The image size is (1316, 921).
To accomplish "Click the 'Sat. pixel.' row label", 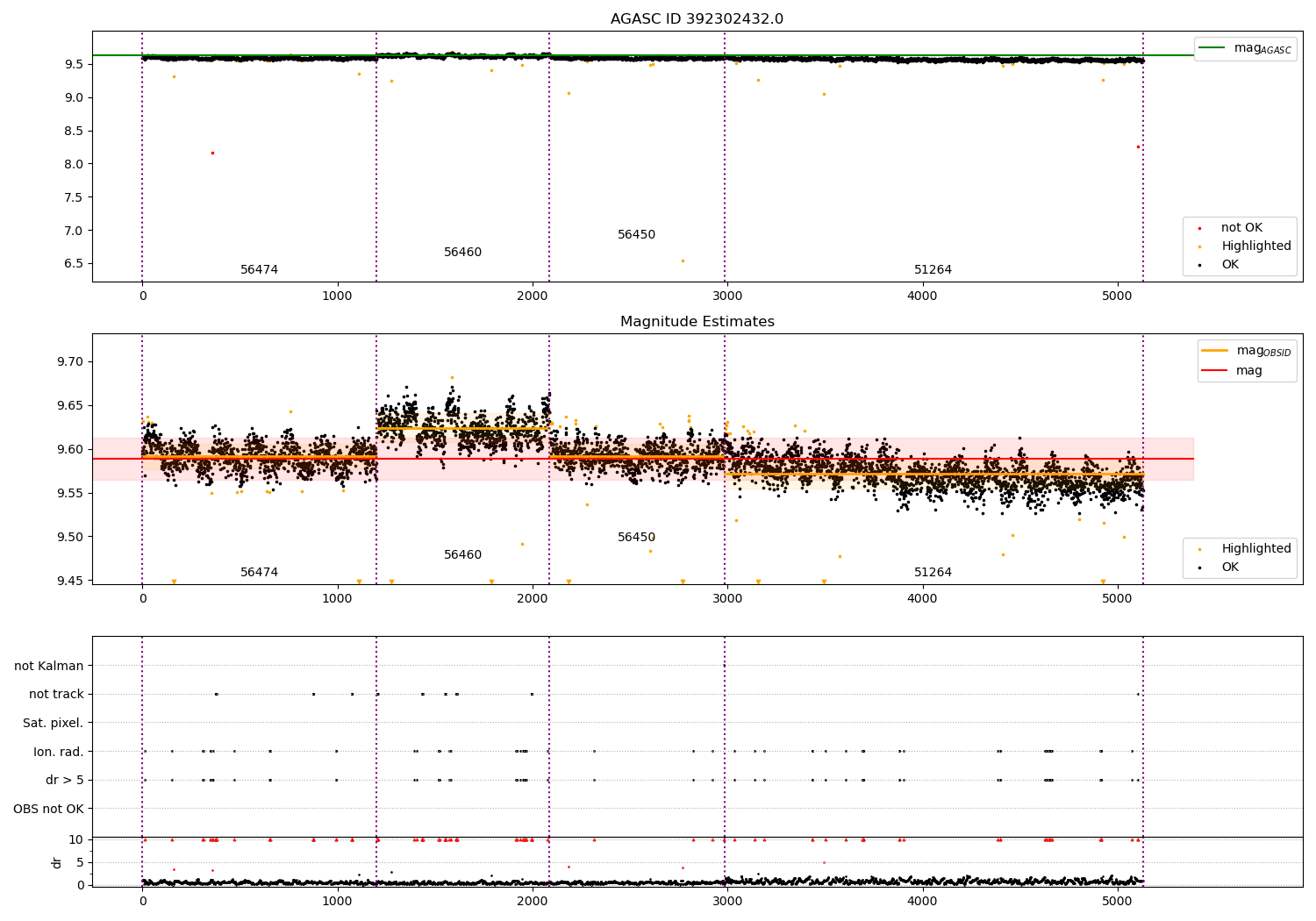I will click(54, 724).
